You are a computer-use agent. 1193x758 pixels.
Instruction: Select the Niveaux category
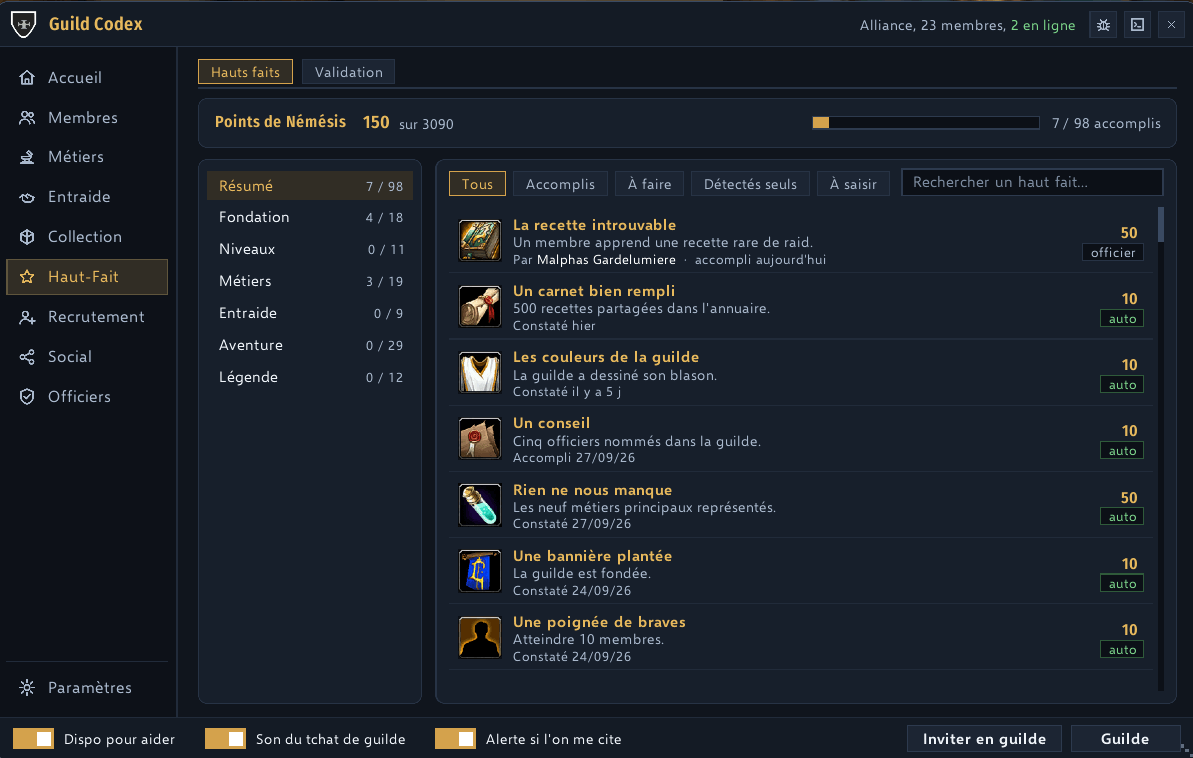coord(310,250)
